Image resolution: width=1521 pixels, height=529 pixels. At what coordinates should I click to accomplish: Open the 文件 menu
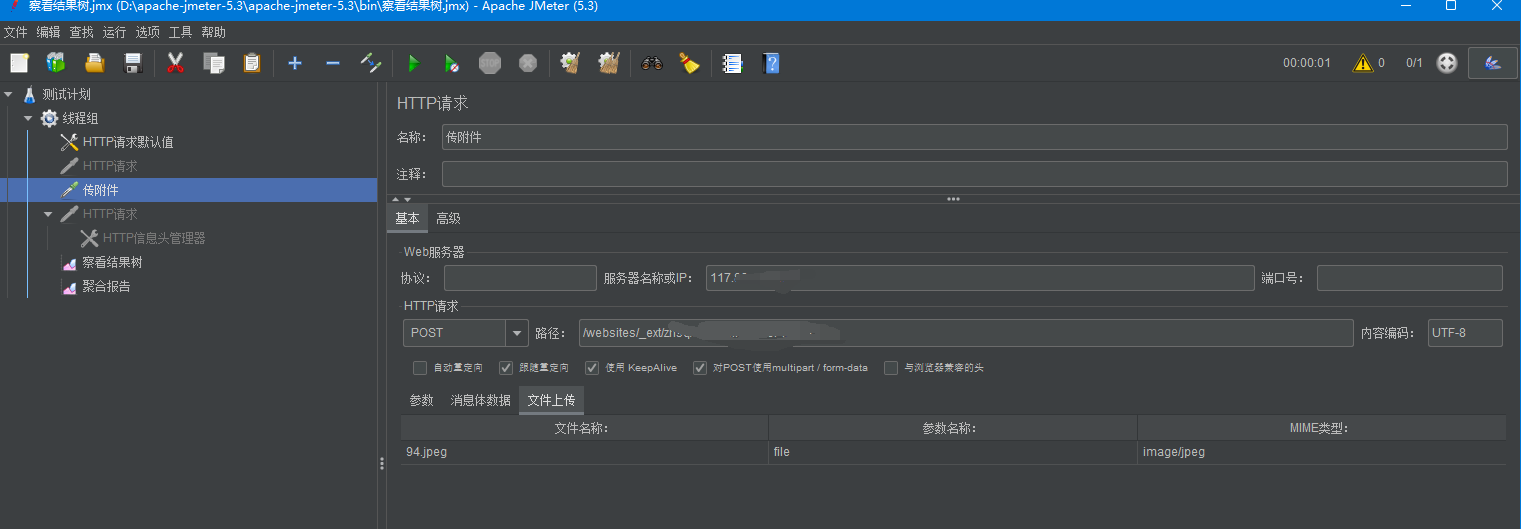coord(16,32)
